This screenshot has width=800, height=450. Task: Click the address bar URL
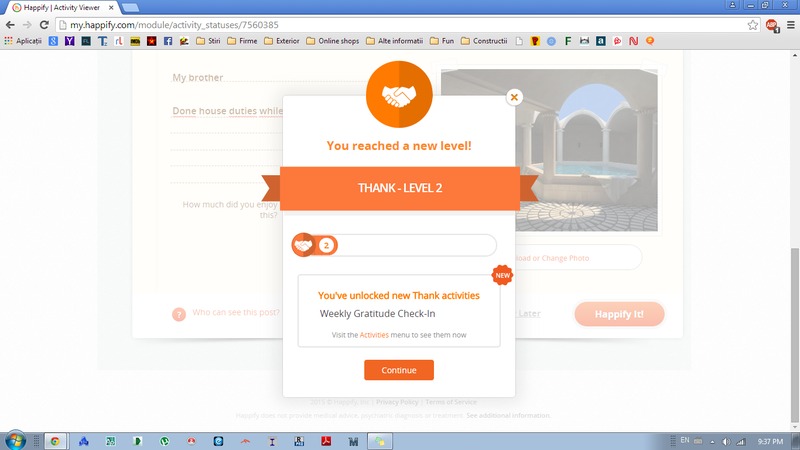pos(174,25)
